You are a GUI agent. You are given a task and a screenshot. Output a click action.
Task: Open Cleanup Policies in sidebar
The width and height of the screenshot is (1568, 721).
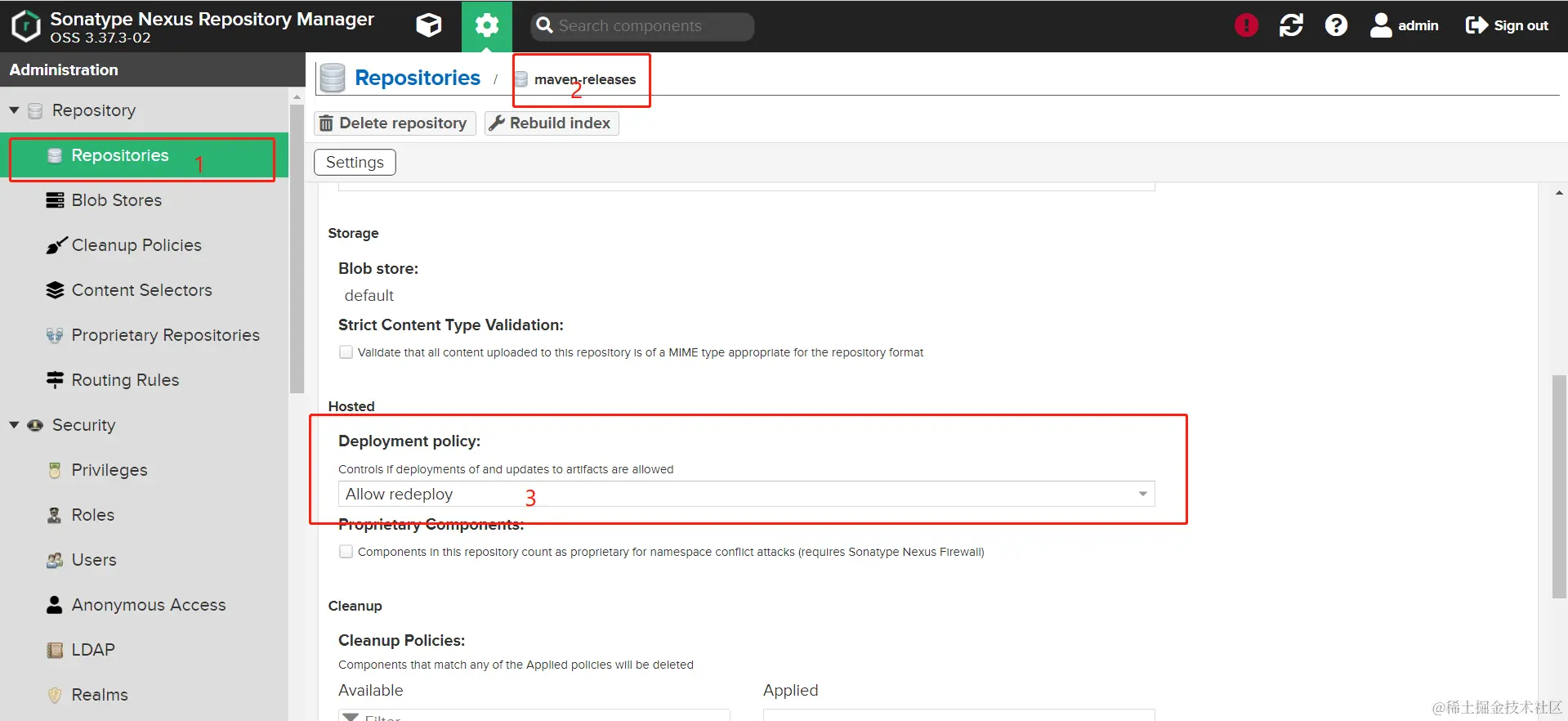pos(136,245)
